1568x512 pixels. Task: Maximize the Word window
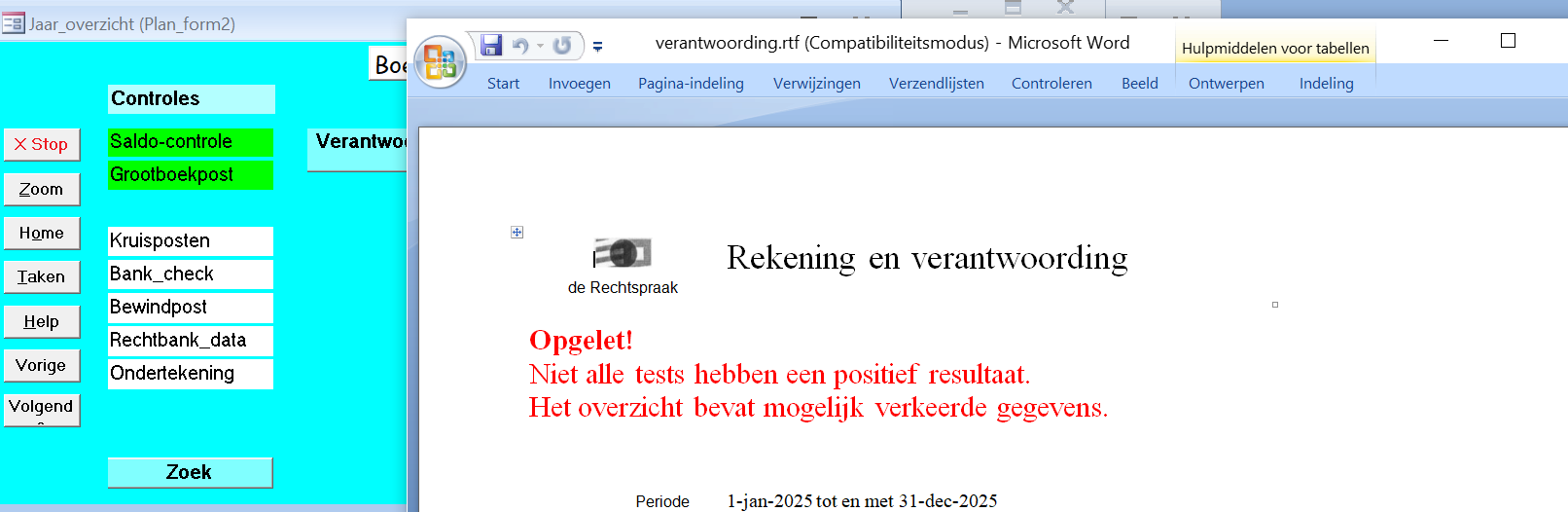[1508, 41]
